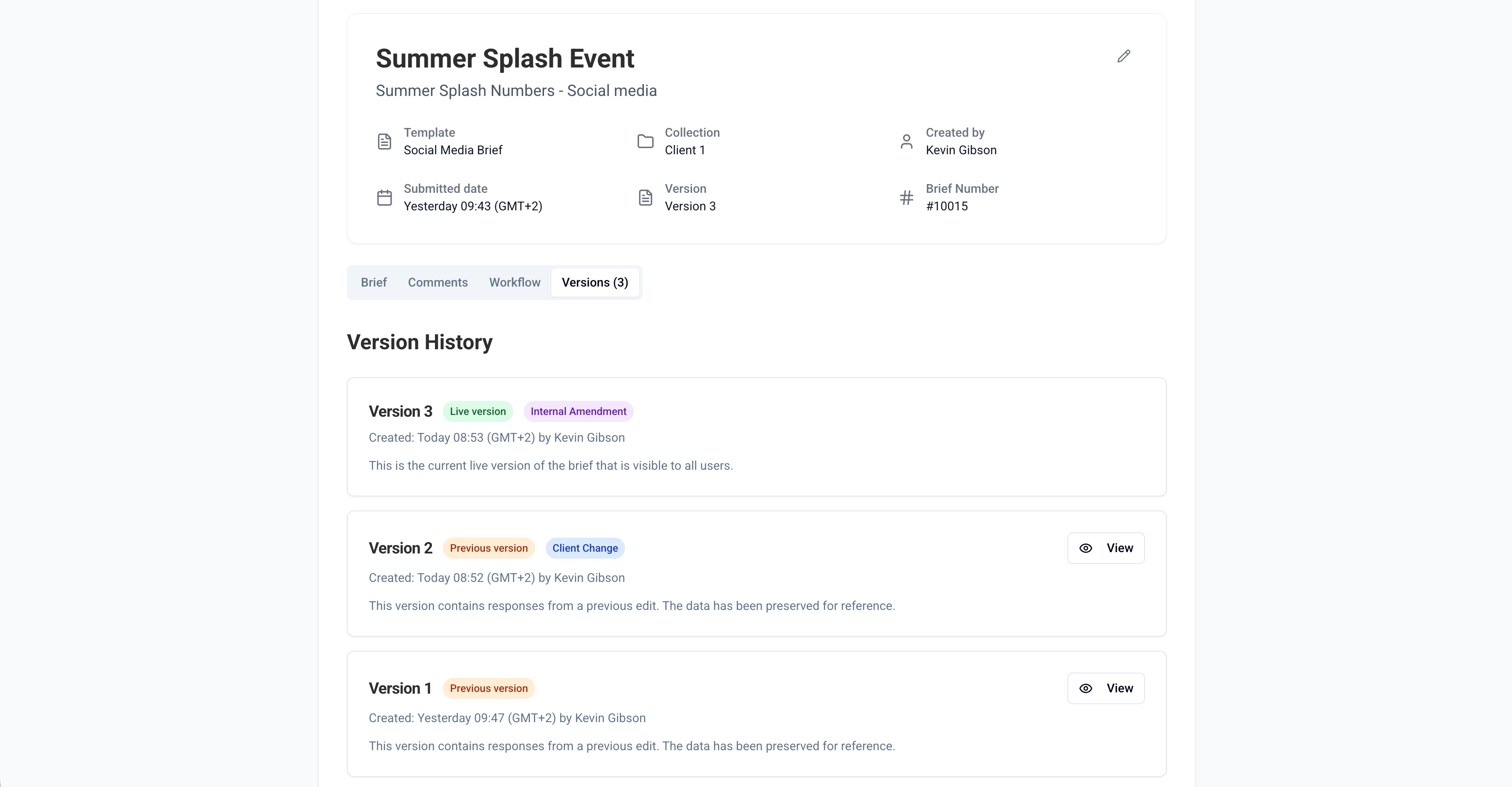Click the eye icon for Version 1
Screen dimensions: 1512x787
(1086, 688)
